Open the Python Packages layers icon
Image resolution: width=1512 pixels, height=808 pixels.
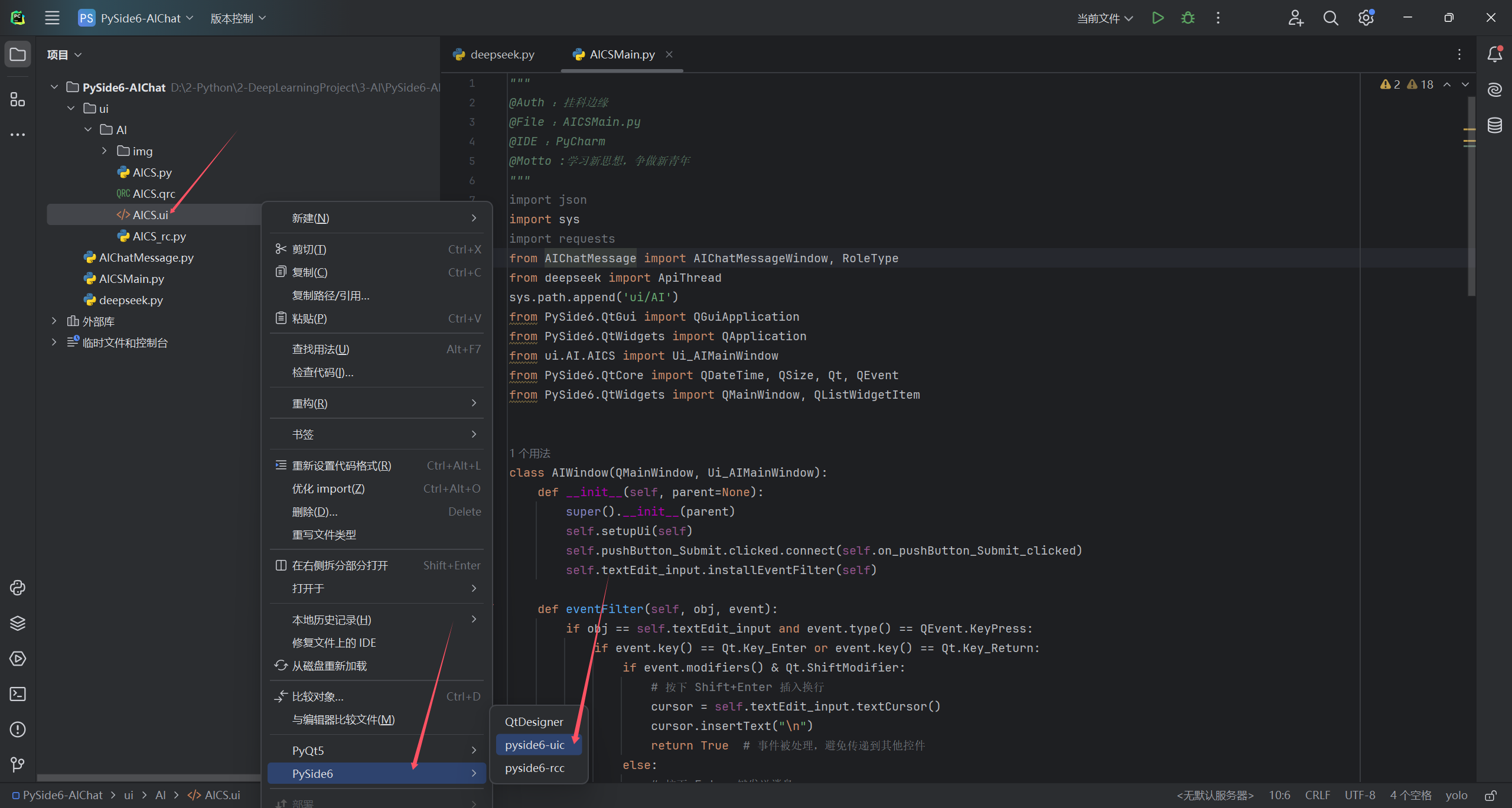(18, 623)
